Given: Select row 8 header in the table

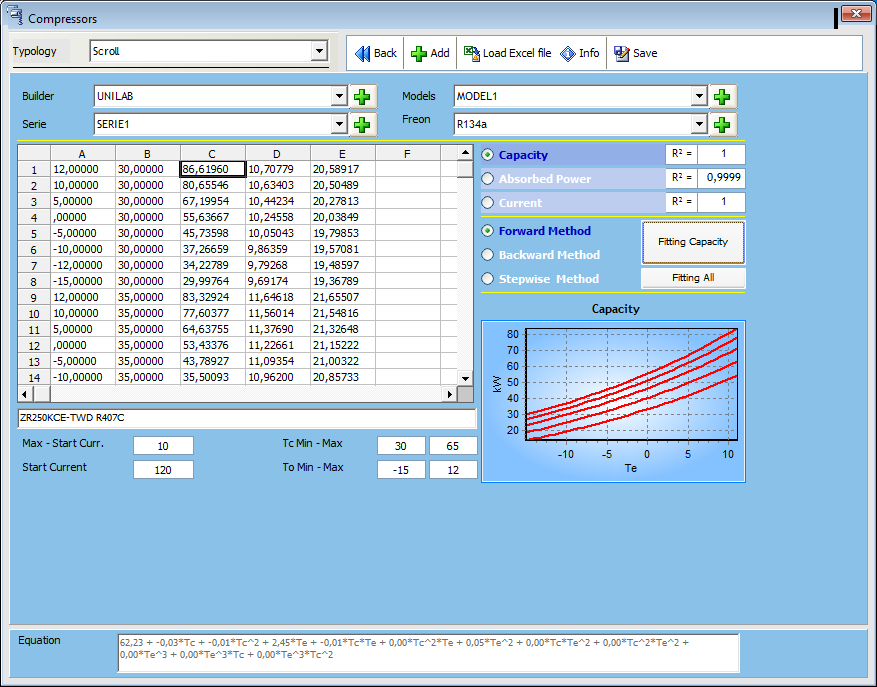Looking at the screenshot, I should [x=34, y=281].
